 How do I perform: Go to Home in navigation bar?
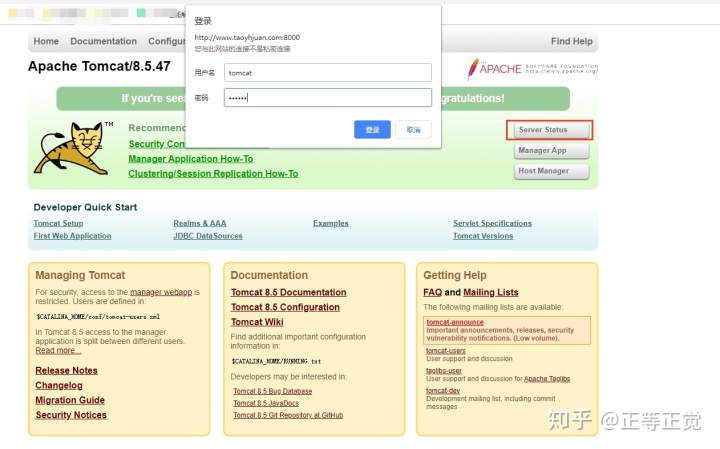coord(46,41)
